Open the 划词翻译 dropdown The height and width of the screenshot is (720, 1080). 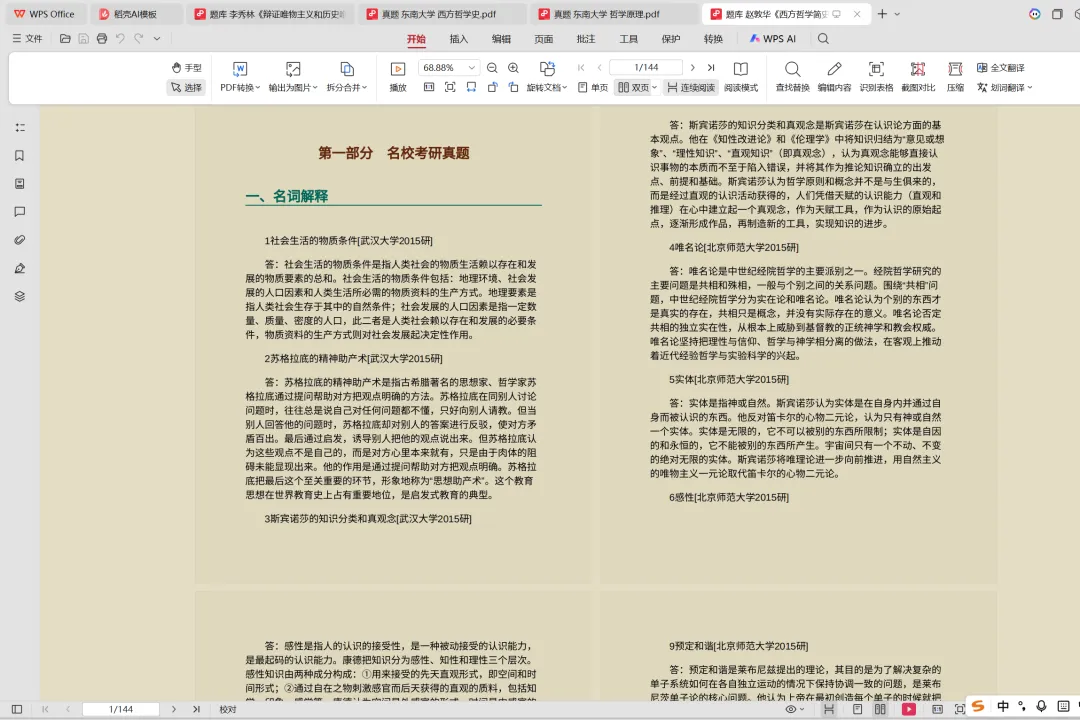[1005, 88]
